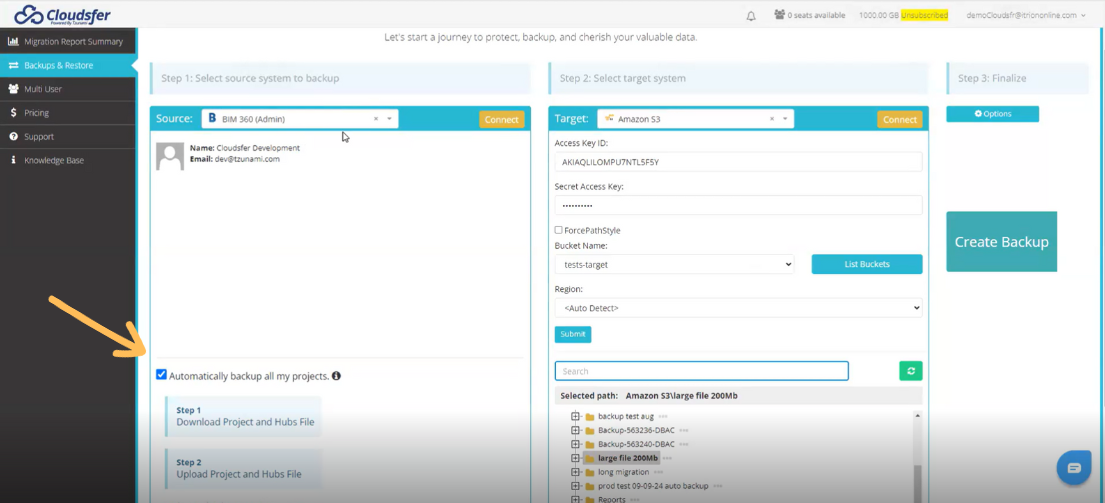Open options dots for prod test 09-09-24 folder

[x=717, y=486]
